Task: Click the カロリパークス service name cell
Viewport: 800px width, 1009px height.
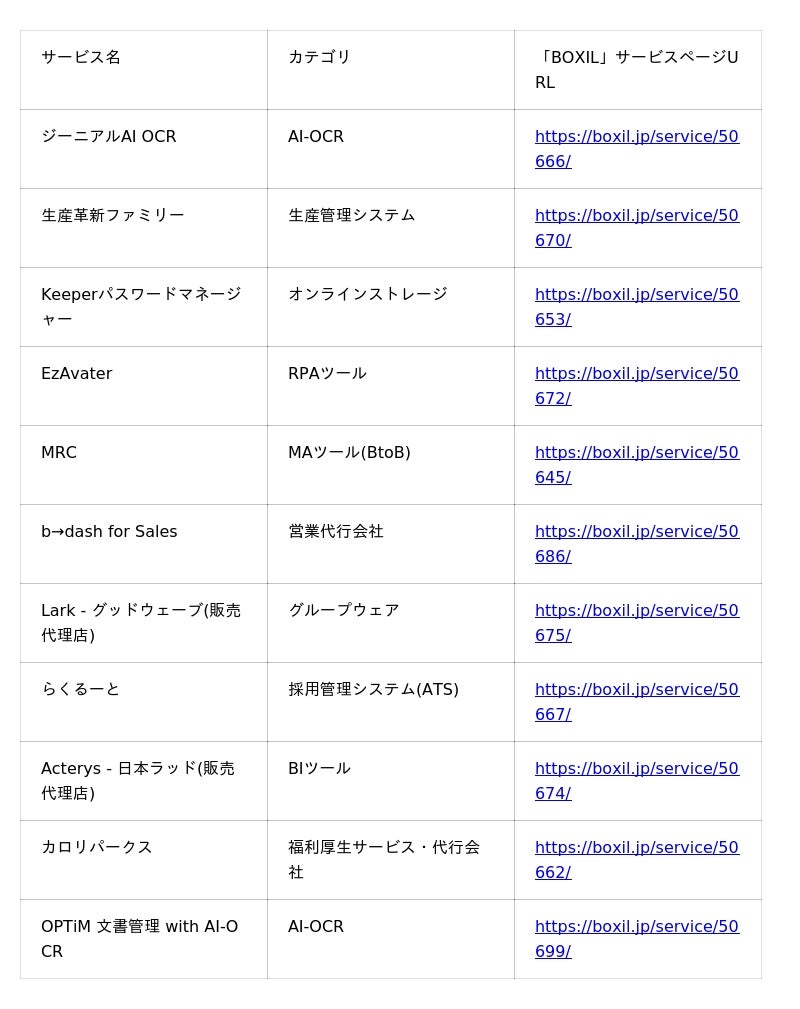Action: click(x=97, y=848)
